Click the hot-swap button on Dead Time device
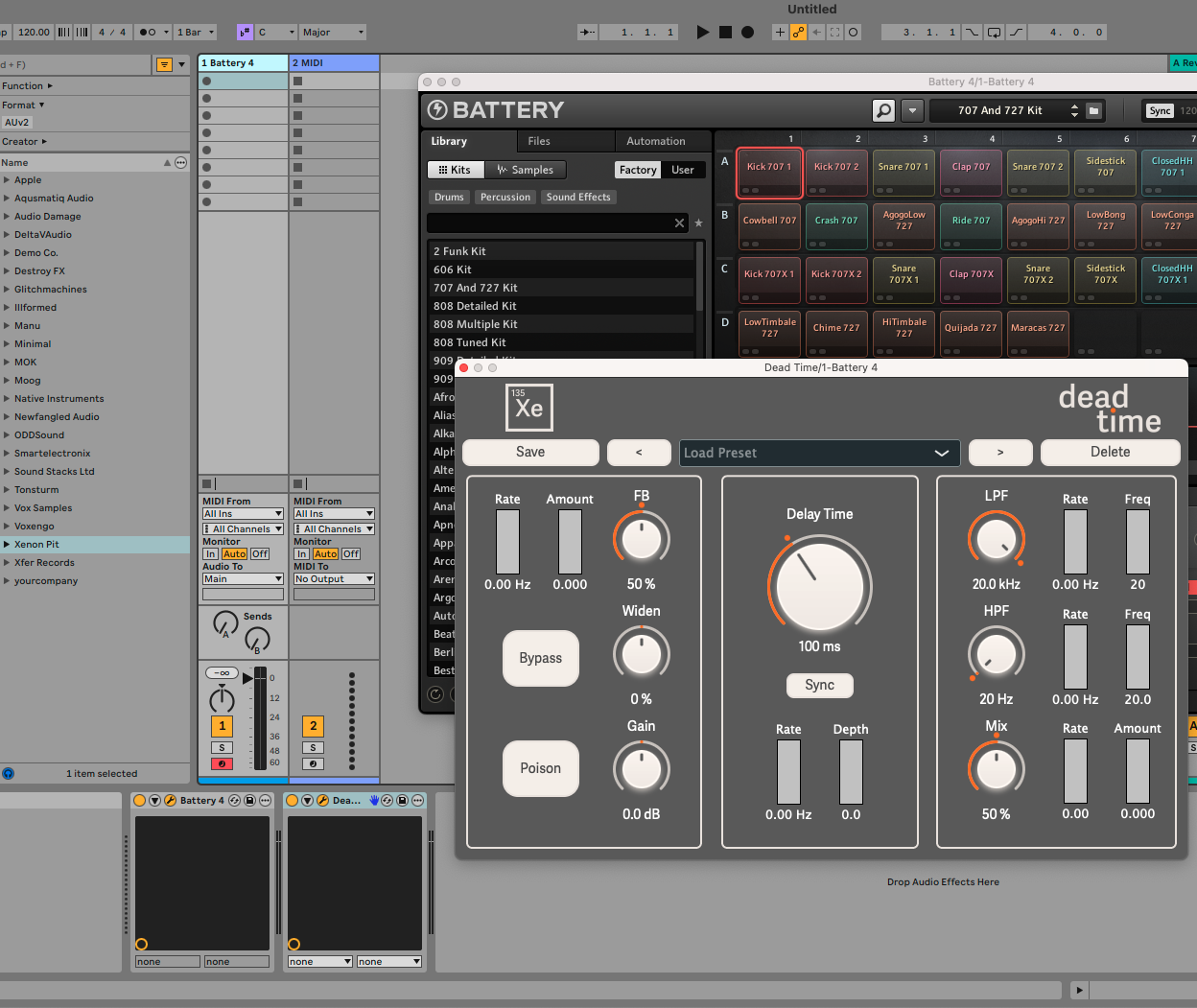1197x1008 pixels. (x=387, y=800)
